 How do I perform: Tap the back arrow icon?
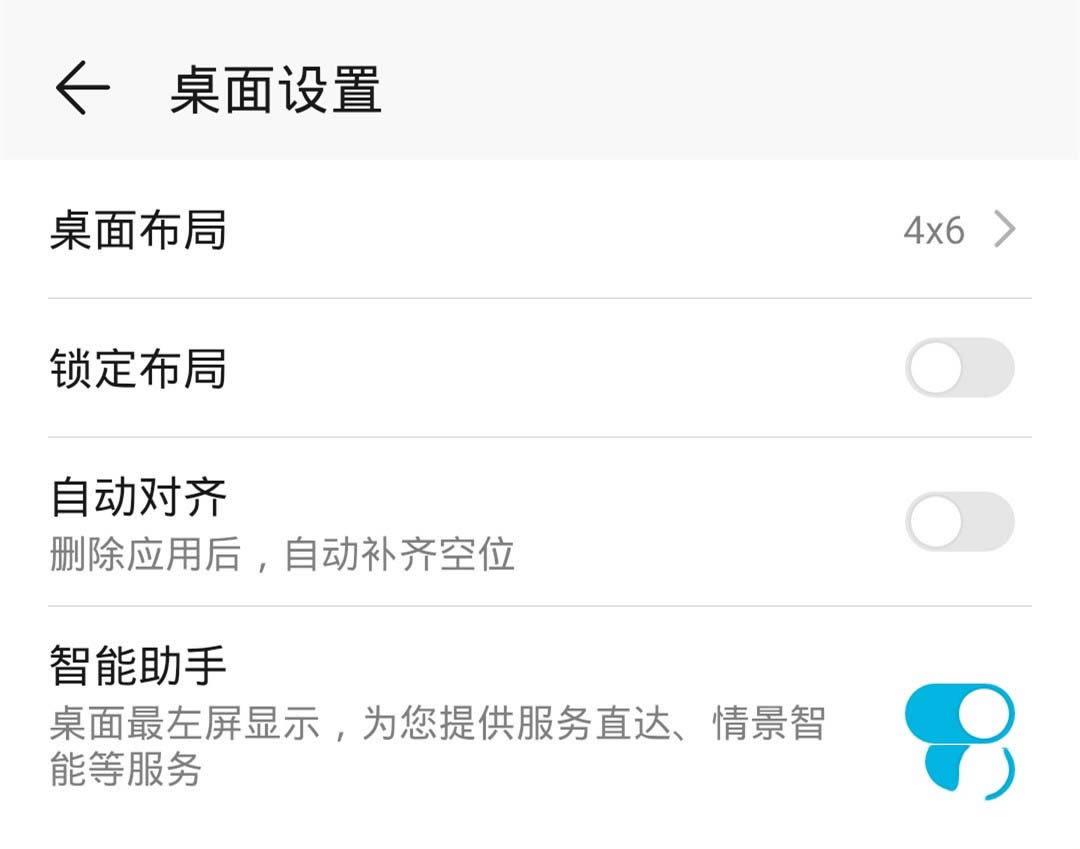[x=82, y=88]
